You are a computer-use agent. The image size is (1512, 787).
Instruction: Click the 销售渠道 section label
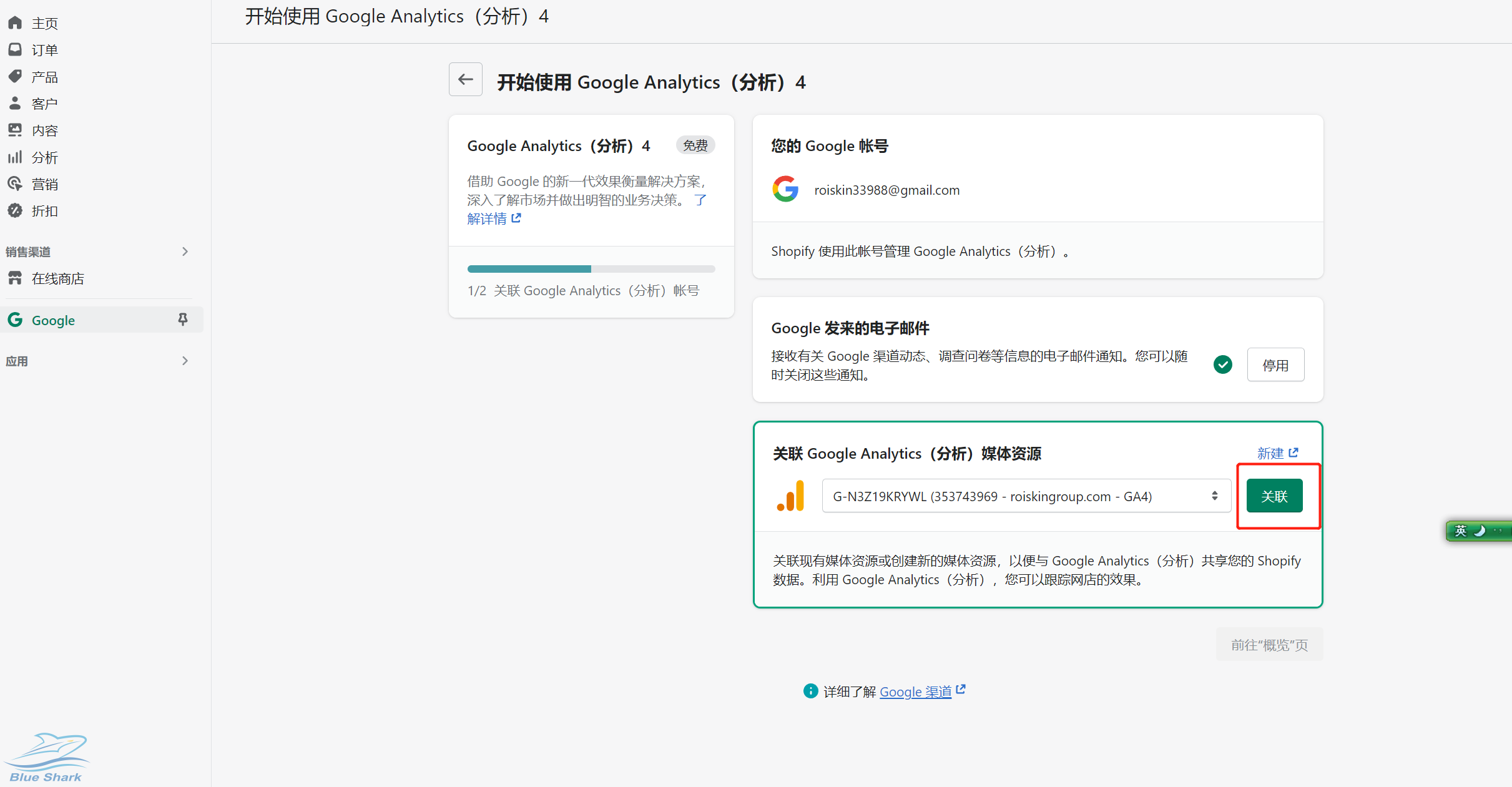coord(28,252)
